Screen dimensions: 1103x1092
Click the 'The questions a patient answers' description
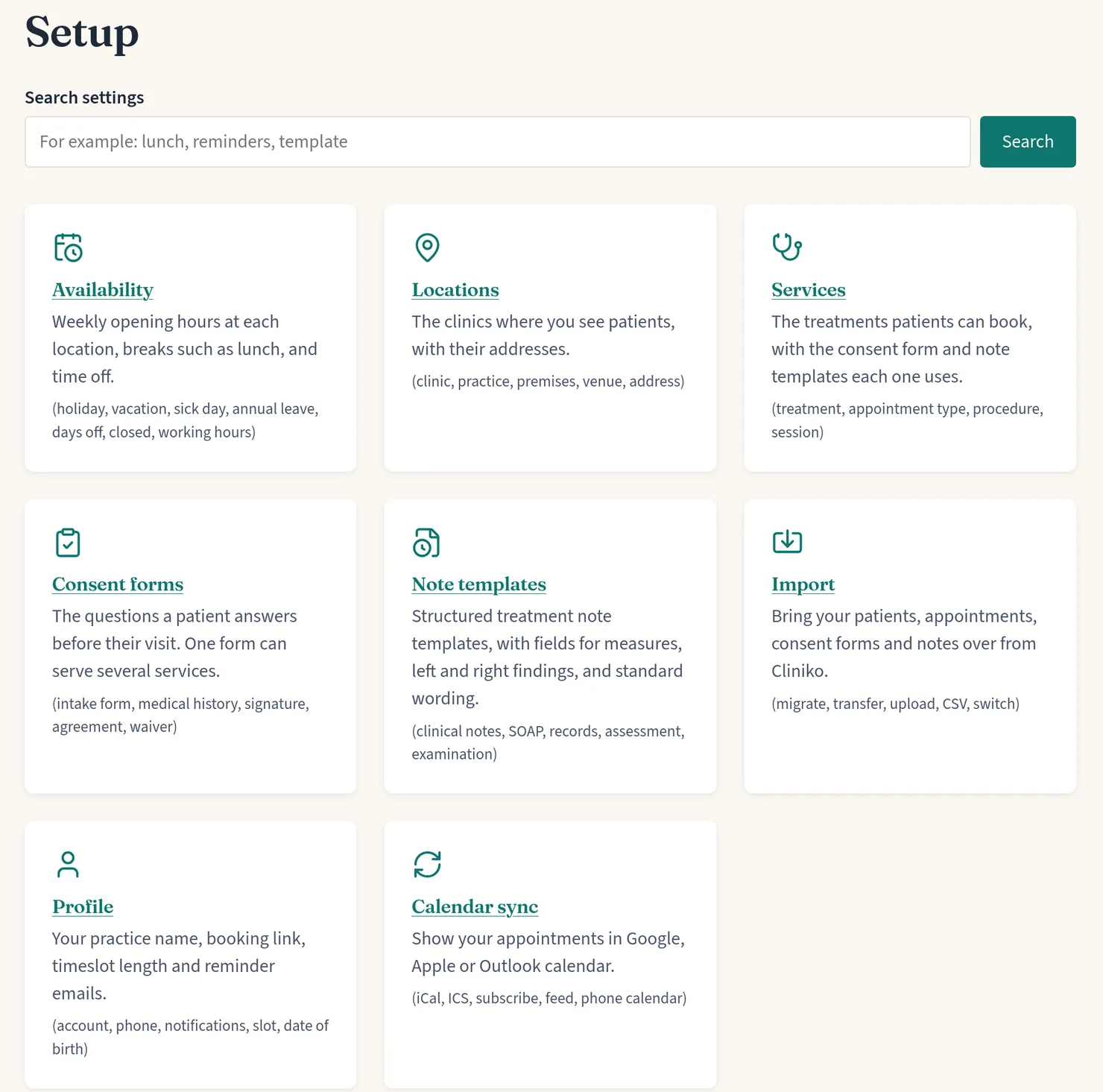point(174,643)
